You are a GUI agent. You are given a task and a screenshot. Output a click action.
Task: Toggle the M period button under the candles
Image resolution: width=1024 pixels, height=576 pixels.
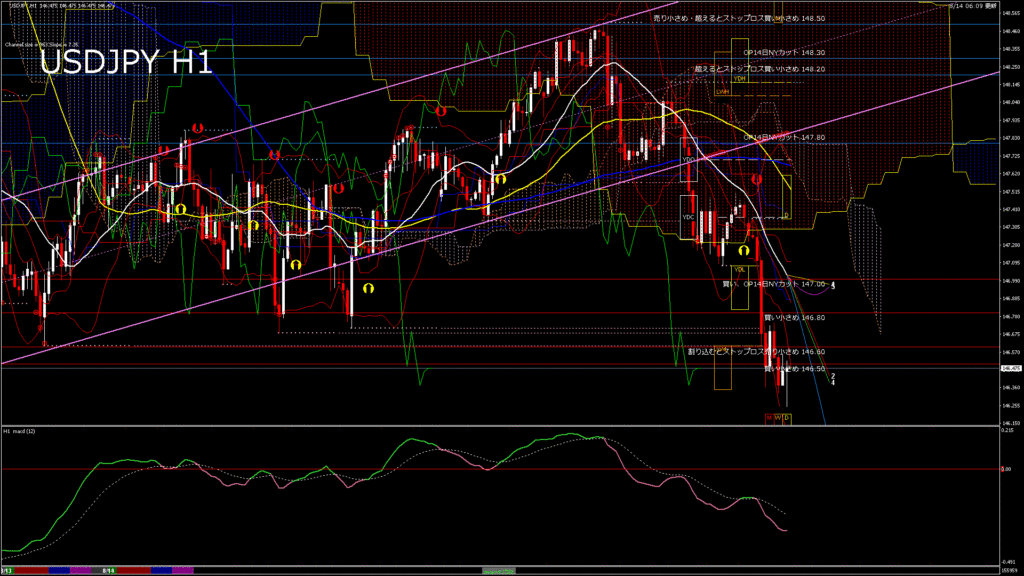click(768, 416)
